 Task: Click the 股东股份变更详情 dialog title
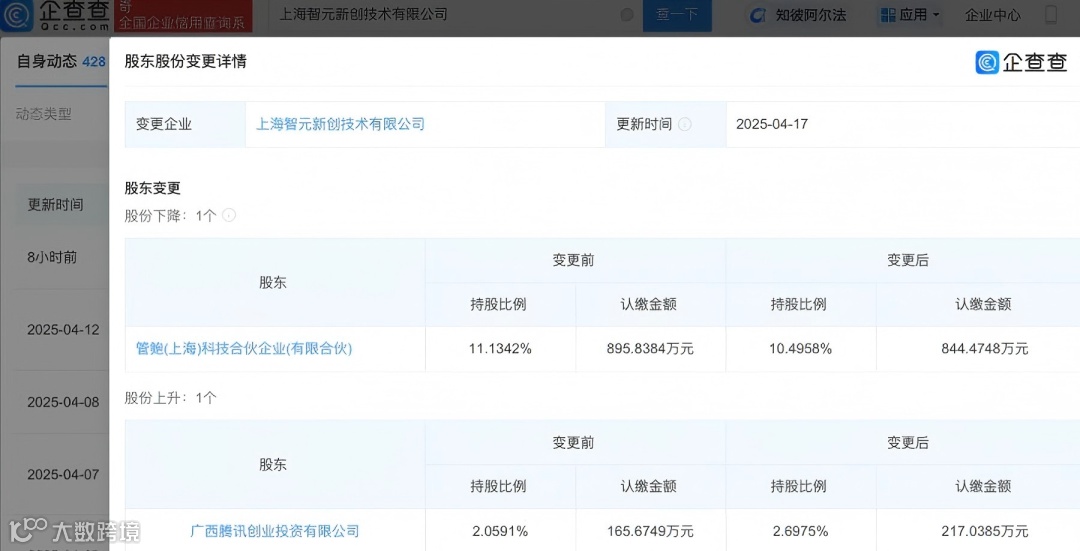click(185, 61)
